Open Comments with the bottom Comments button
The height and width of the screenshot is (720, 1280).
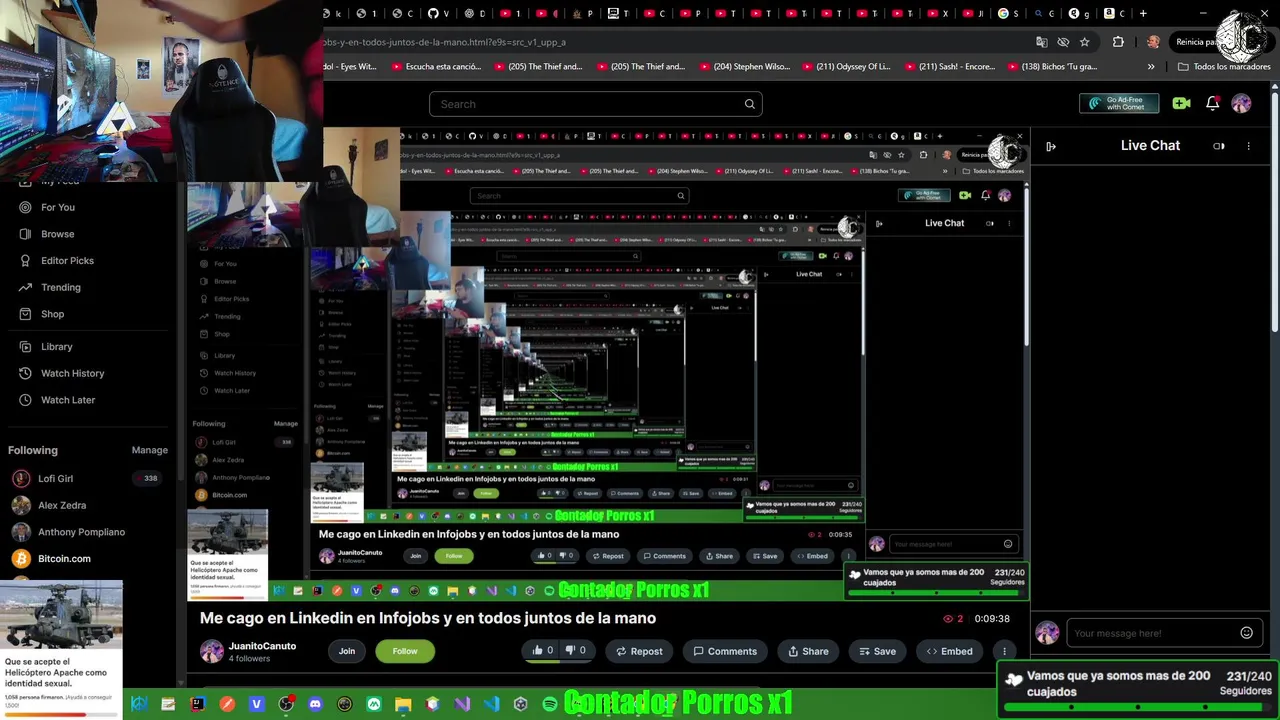(725, 651)
